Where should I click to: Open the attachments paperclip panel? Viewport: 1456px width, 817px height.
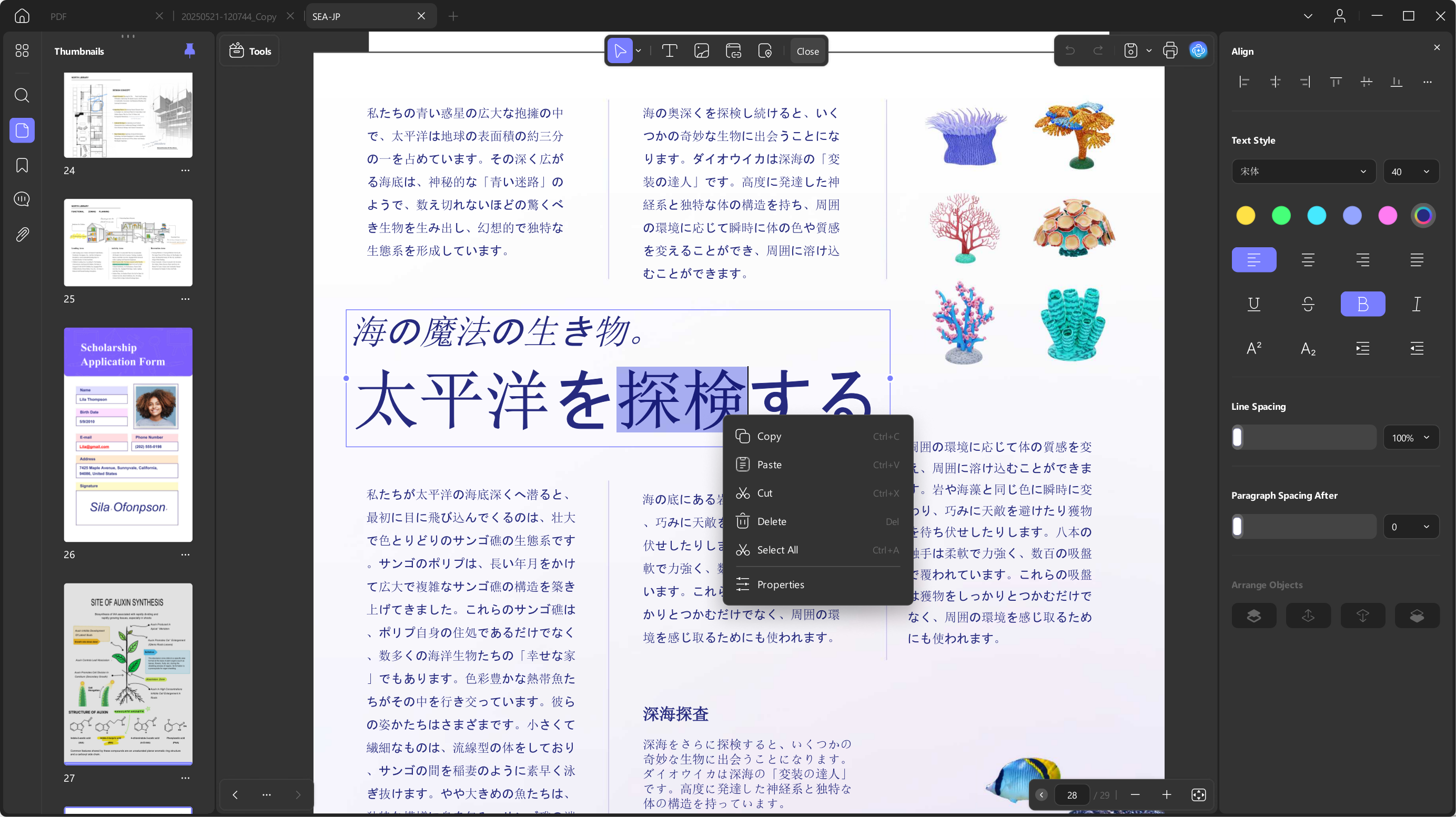[22, 235]
